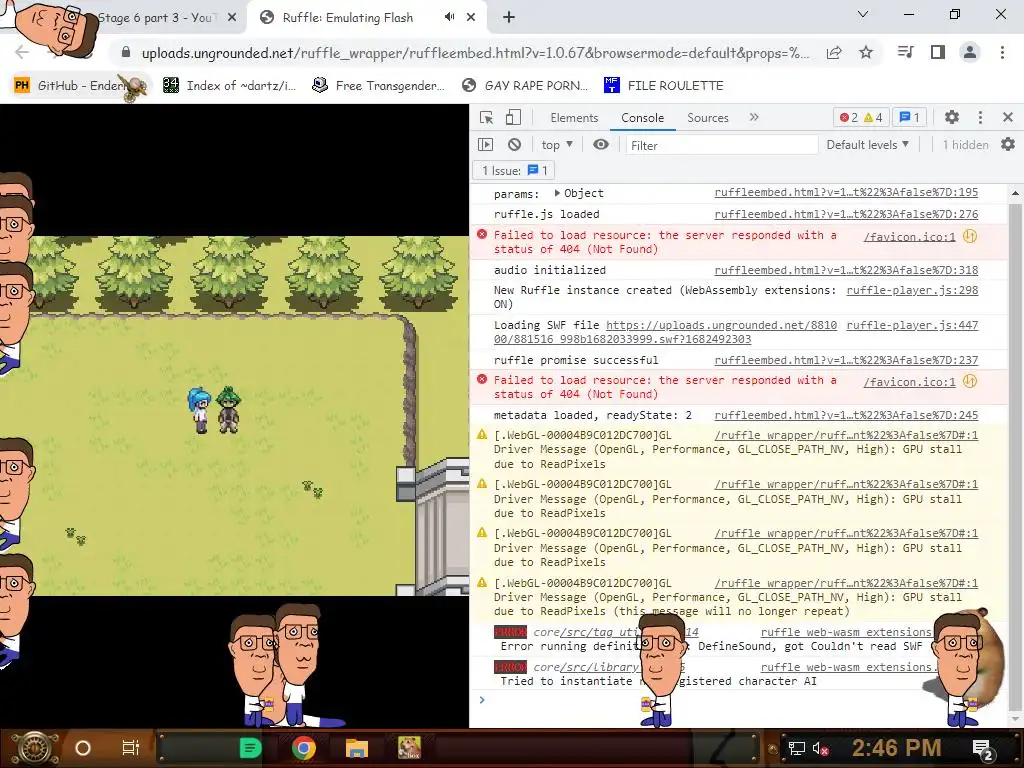Close the Ruffle: Emulating Flash tab
Screen dimensions: 1024x768
pyautogui.click(x=471, y=18)
